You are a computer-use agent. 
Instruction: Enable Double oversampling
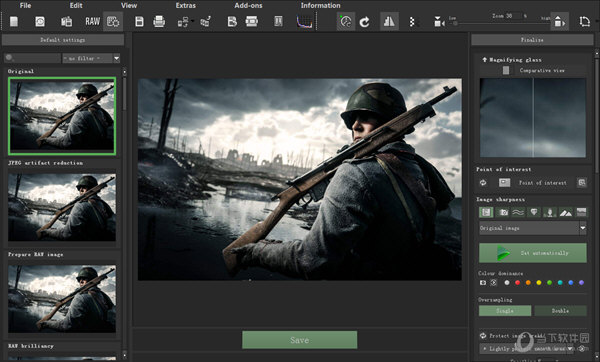tap(560, 311)
